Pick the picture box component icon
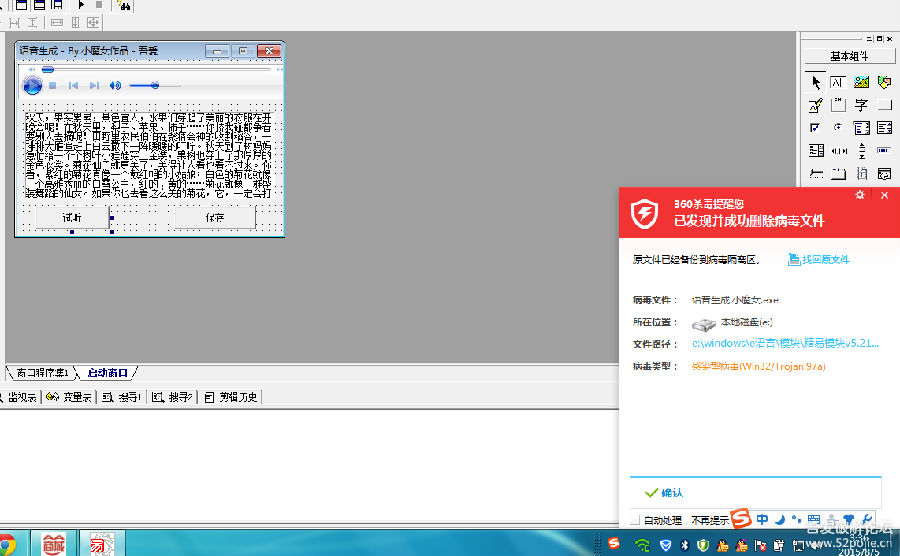900x556 pixels. click(861, 82)
